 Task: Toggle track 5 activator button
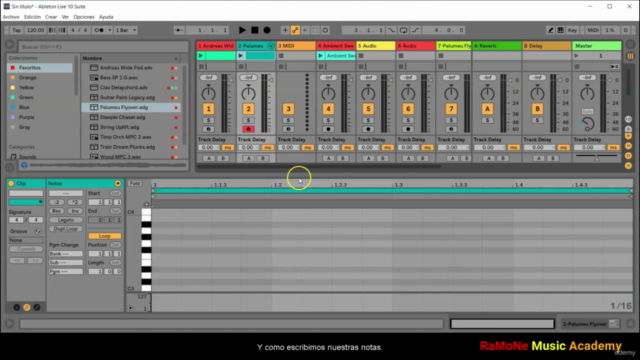click(368, 109)
